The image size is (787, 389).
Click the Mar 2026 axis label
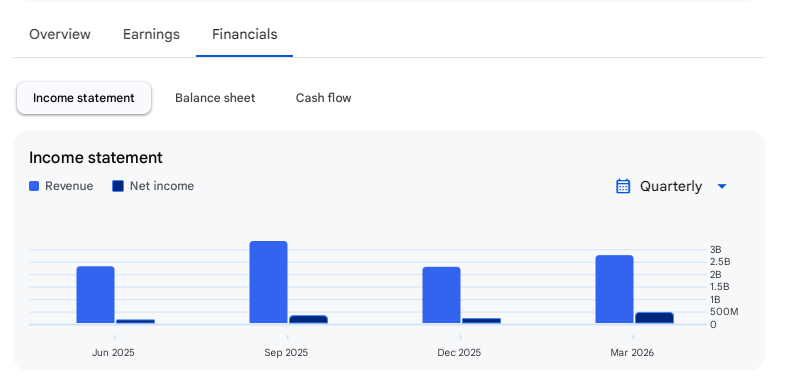pyautogui.click(x=632, y=353)
